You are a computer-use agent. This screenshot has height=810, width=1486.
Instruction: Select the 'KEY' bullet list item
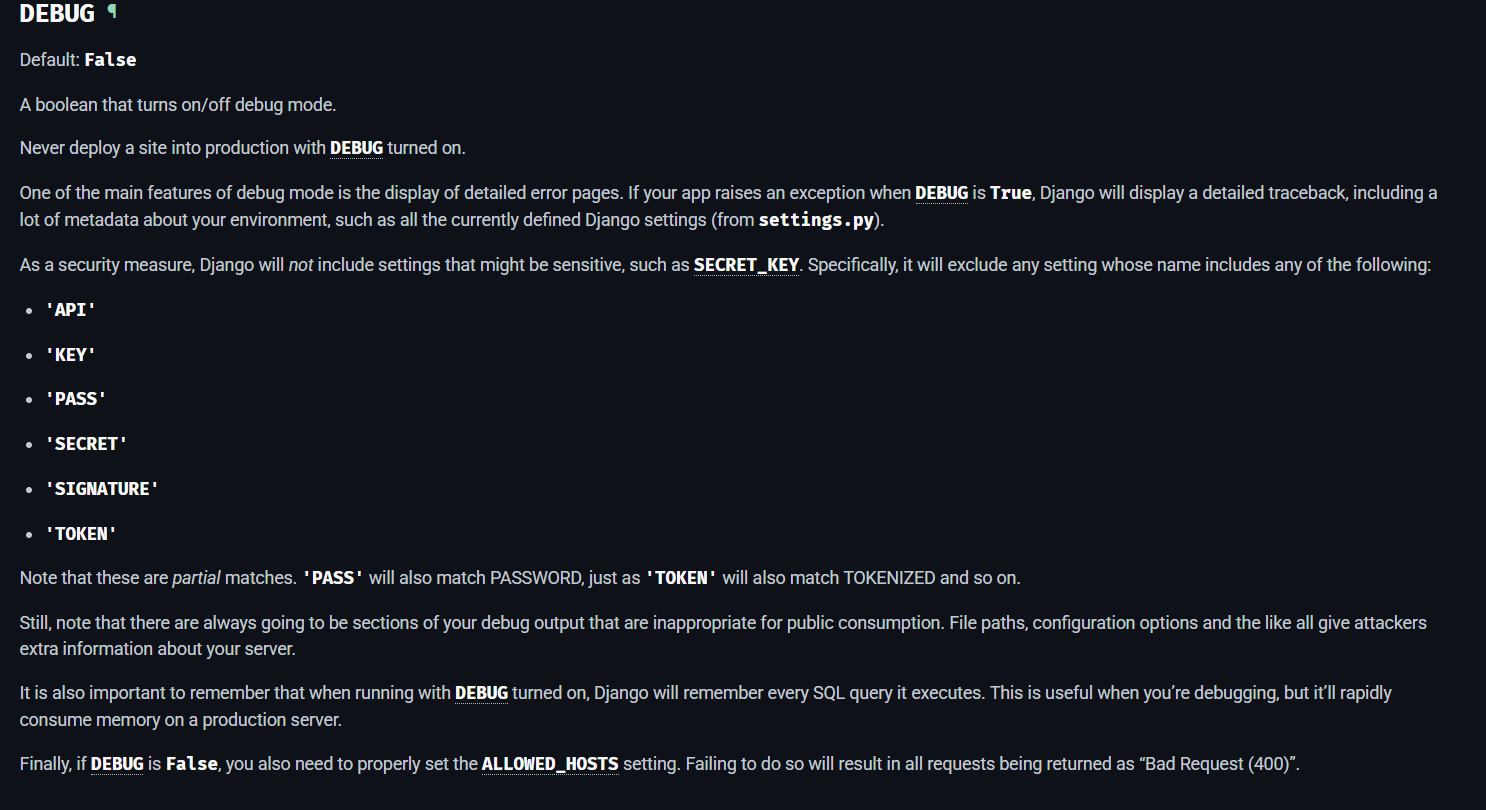[x=71, y=355]
